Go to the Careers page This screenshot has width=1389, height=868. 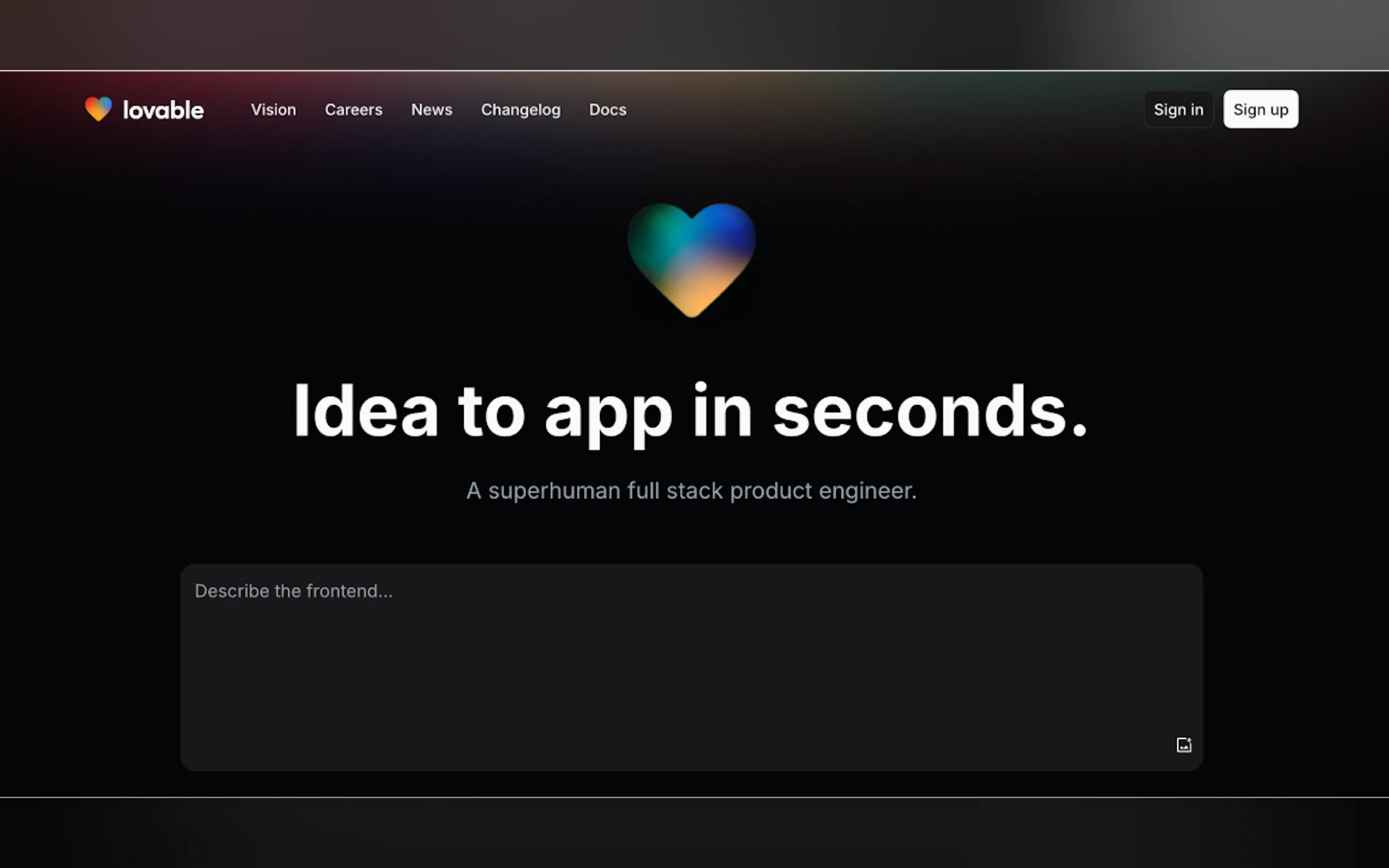click(x=354, y=110)
